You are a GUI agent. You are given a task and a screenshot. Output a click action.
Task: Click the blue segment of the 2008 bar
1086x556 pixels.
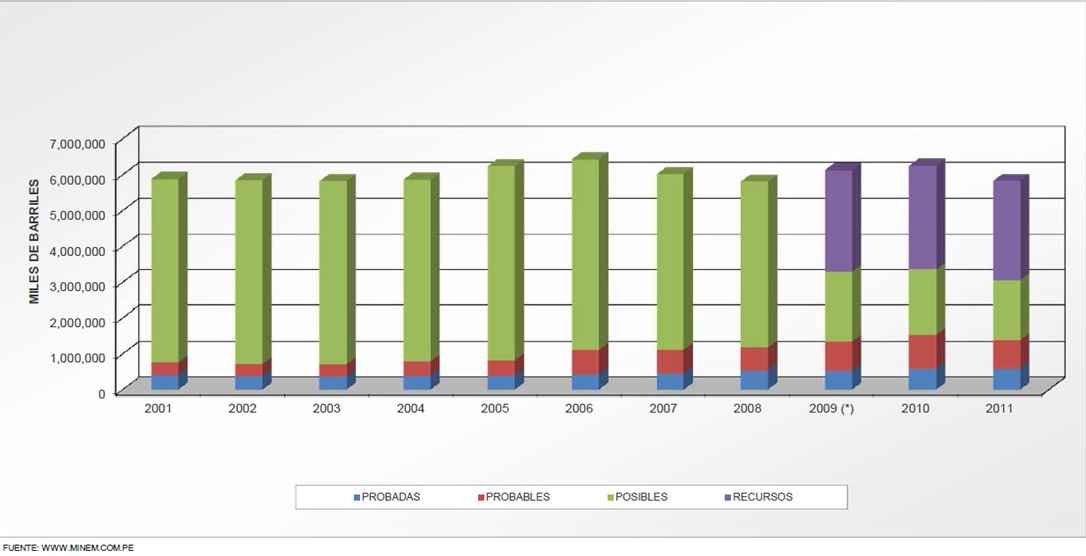[754, 380]
